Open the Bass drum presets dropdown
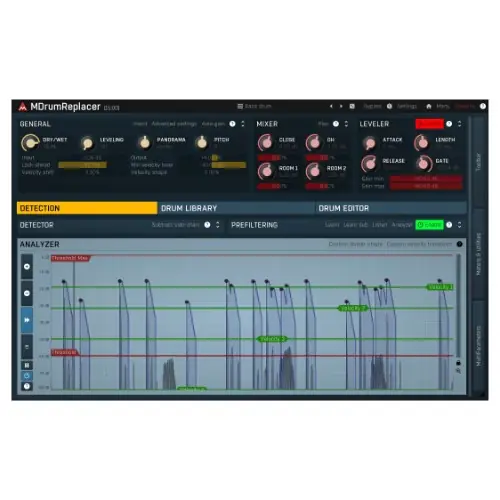 tap(254, 106)
